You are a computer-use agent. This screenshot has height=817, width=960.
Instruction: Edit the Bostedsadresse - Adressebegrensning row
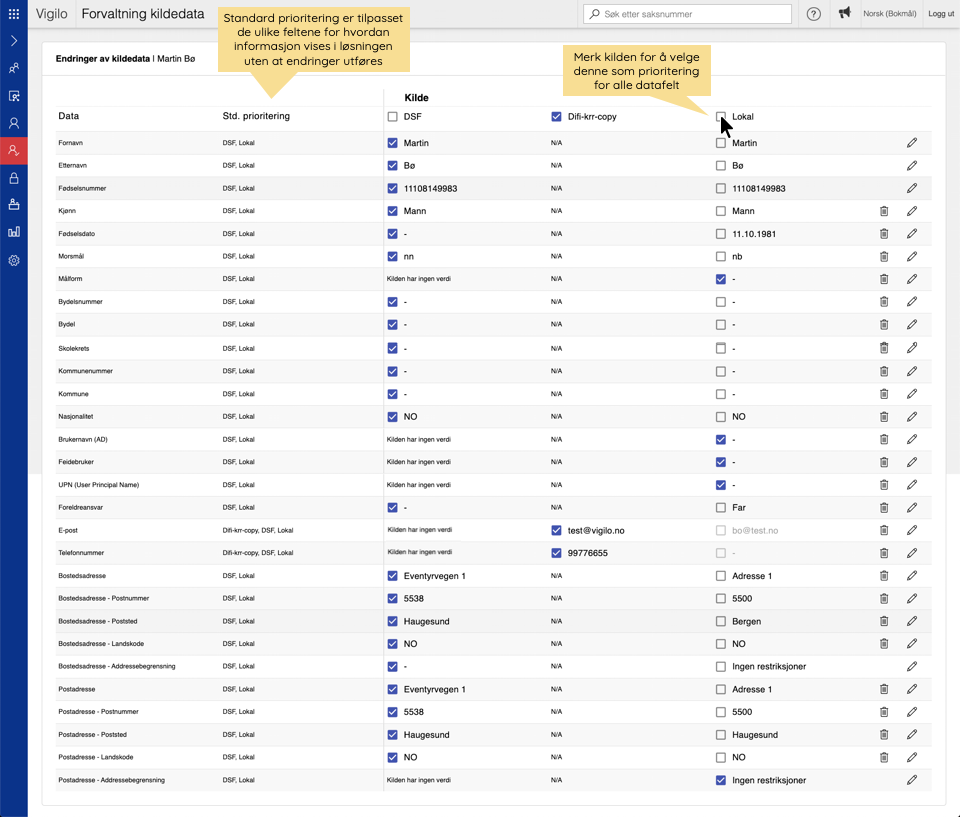click(912, 666)
